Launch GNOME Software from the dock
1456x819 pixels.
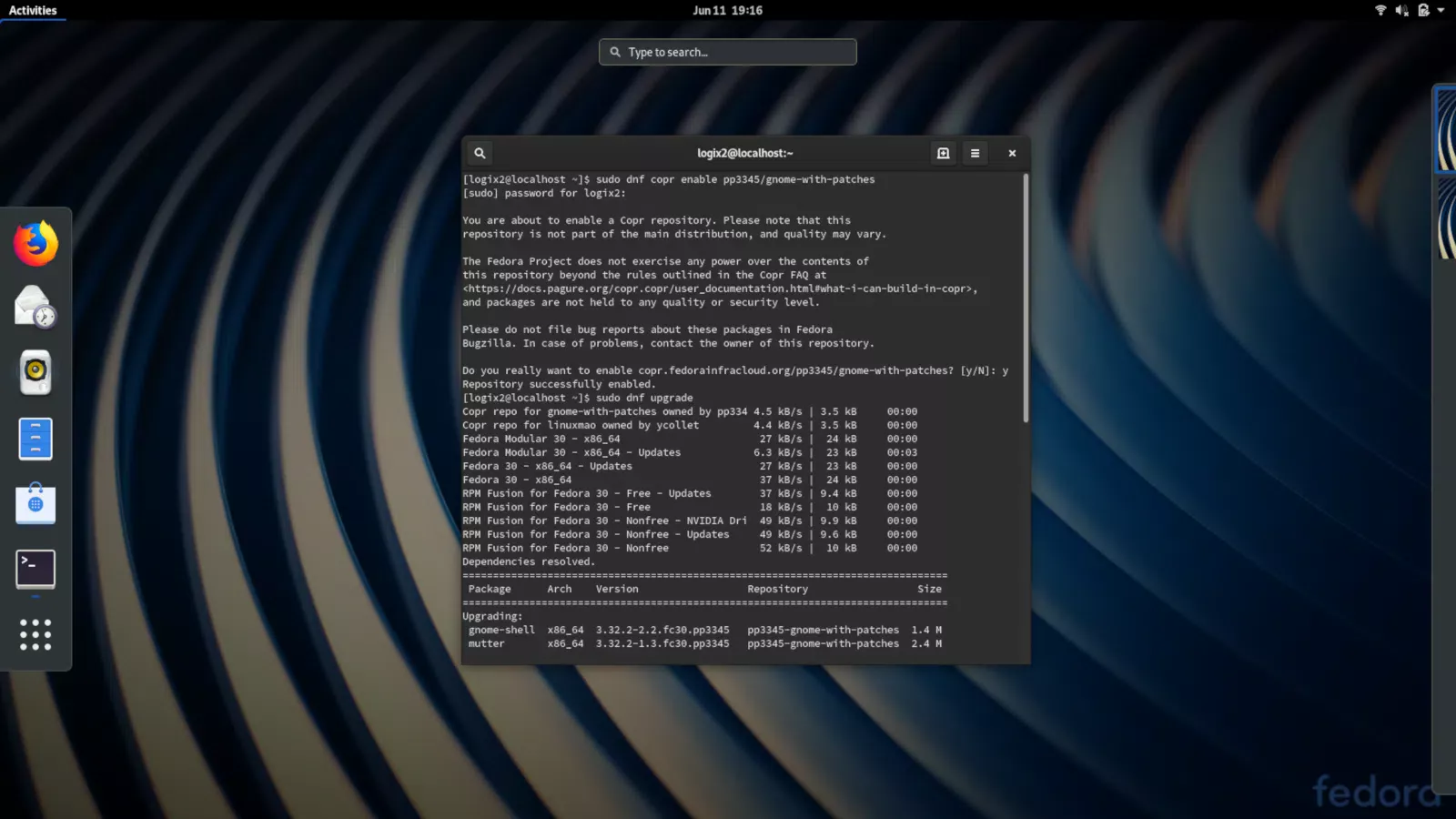35,503
